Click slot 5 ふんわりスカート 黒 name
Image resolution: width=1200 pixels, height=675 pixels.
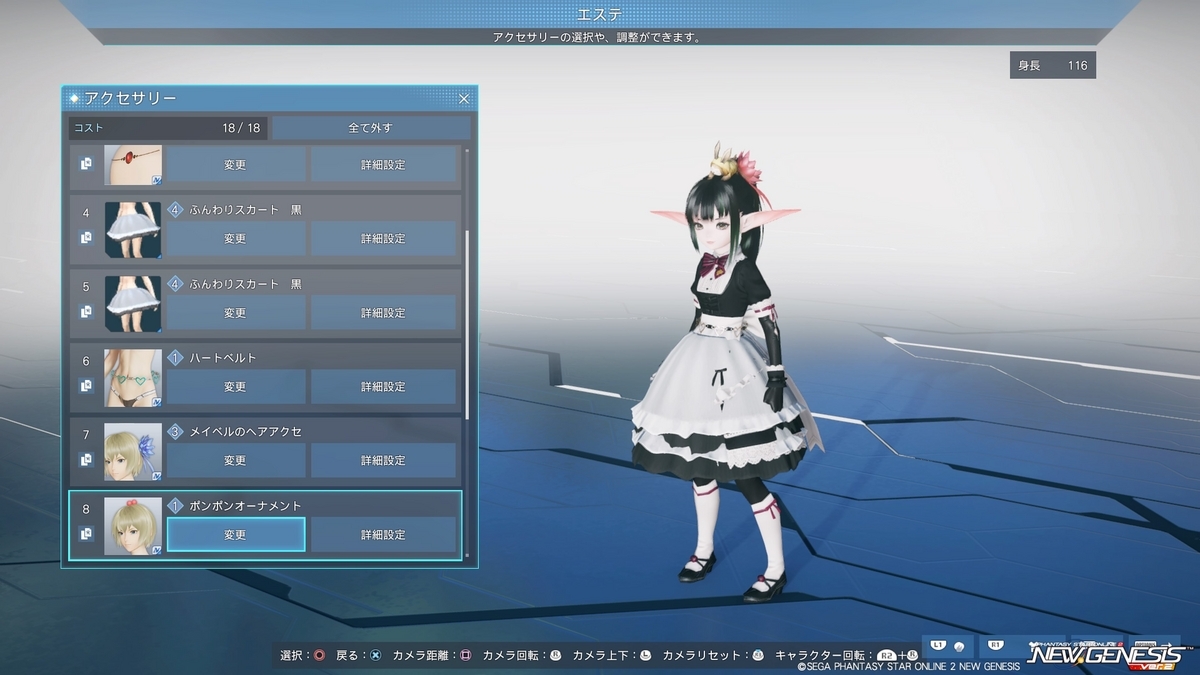tap(245, 284)
